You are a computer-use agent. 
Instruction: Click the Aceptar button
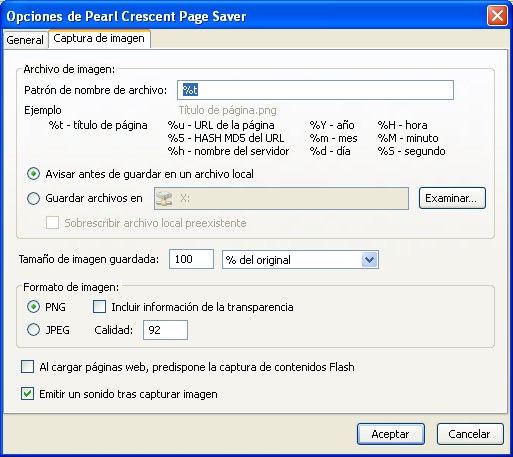391,434
